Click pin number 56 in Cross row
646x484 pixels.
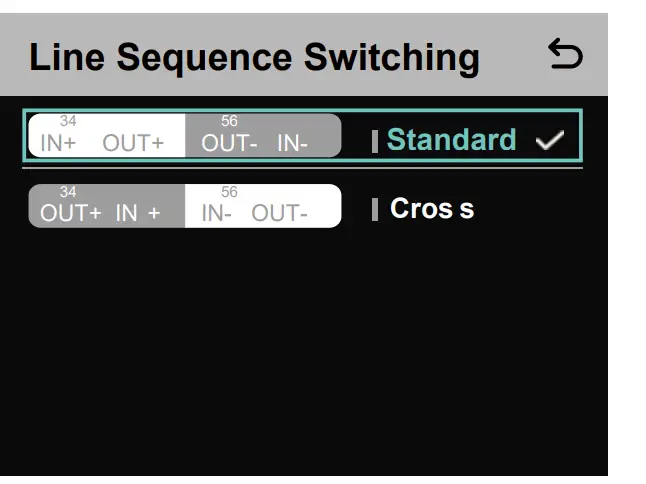tap(229, 192)
